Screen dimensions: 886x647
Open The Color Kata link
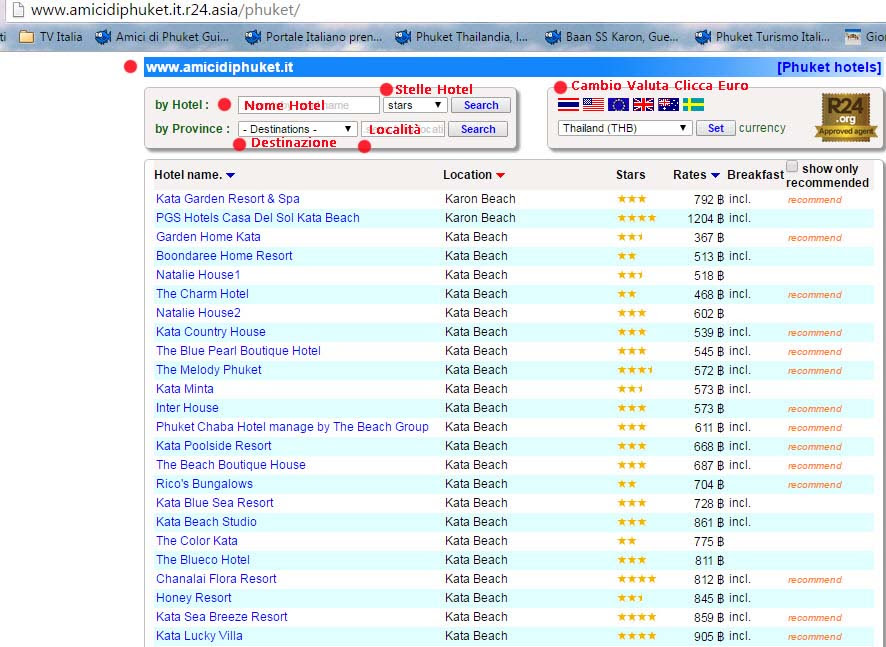(197, 541)
